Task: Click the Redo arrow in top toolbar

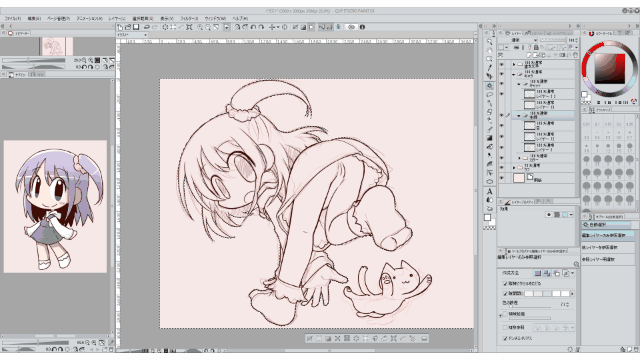Action: 155,27
